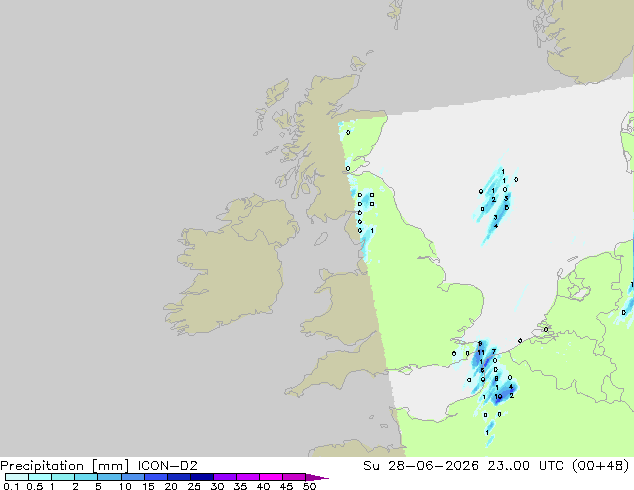Viewport: 634px width, 490px height.
Task: Click the 'Su 28-06-2026' date text
Action: (x=421, y=466)
